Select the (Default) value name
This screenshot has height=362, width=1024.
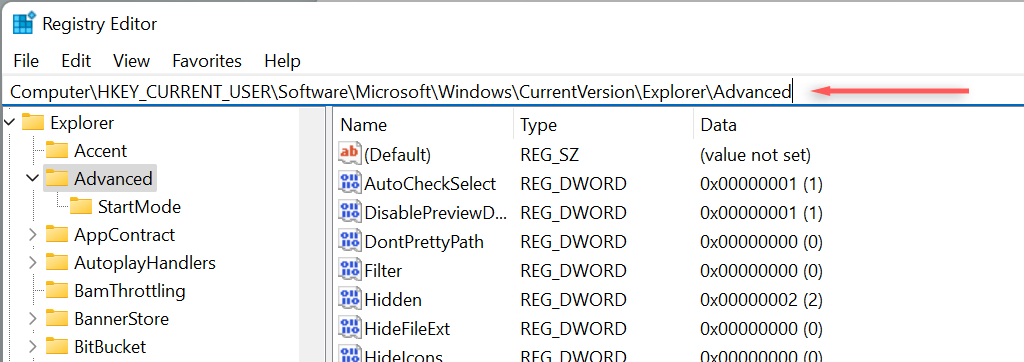point(397,156)
